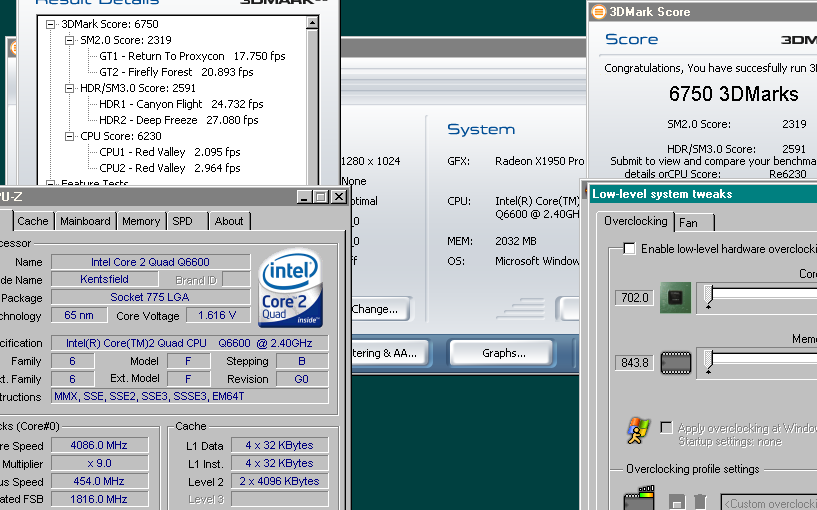Click the core clock slider thumb
Viewport: 817px width, 510px height.
708,296
